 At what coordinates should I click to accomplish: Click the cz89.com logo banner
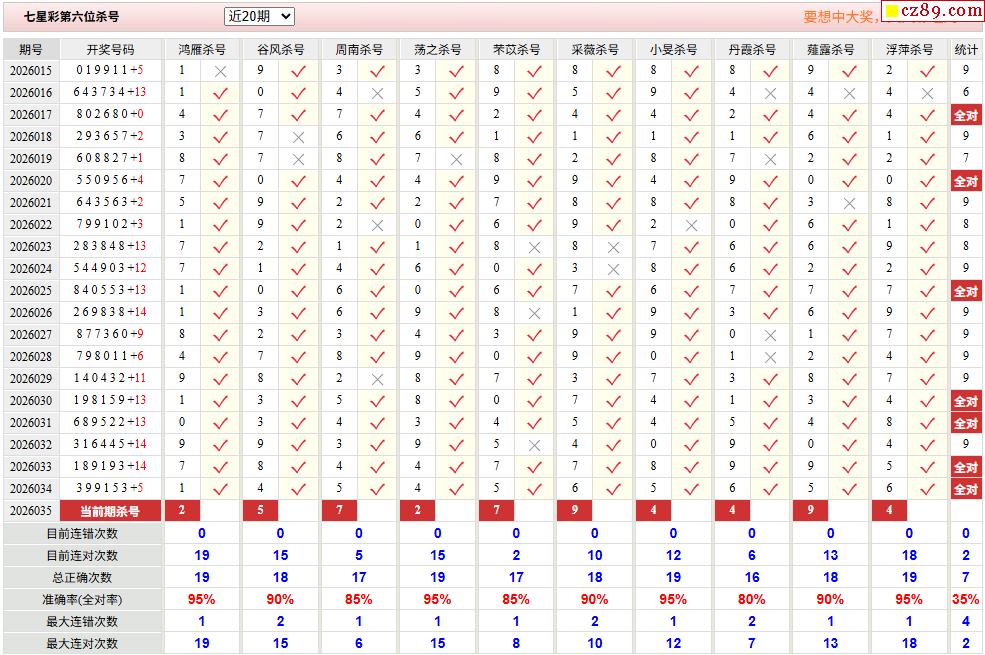tap(933, 11)
